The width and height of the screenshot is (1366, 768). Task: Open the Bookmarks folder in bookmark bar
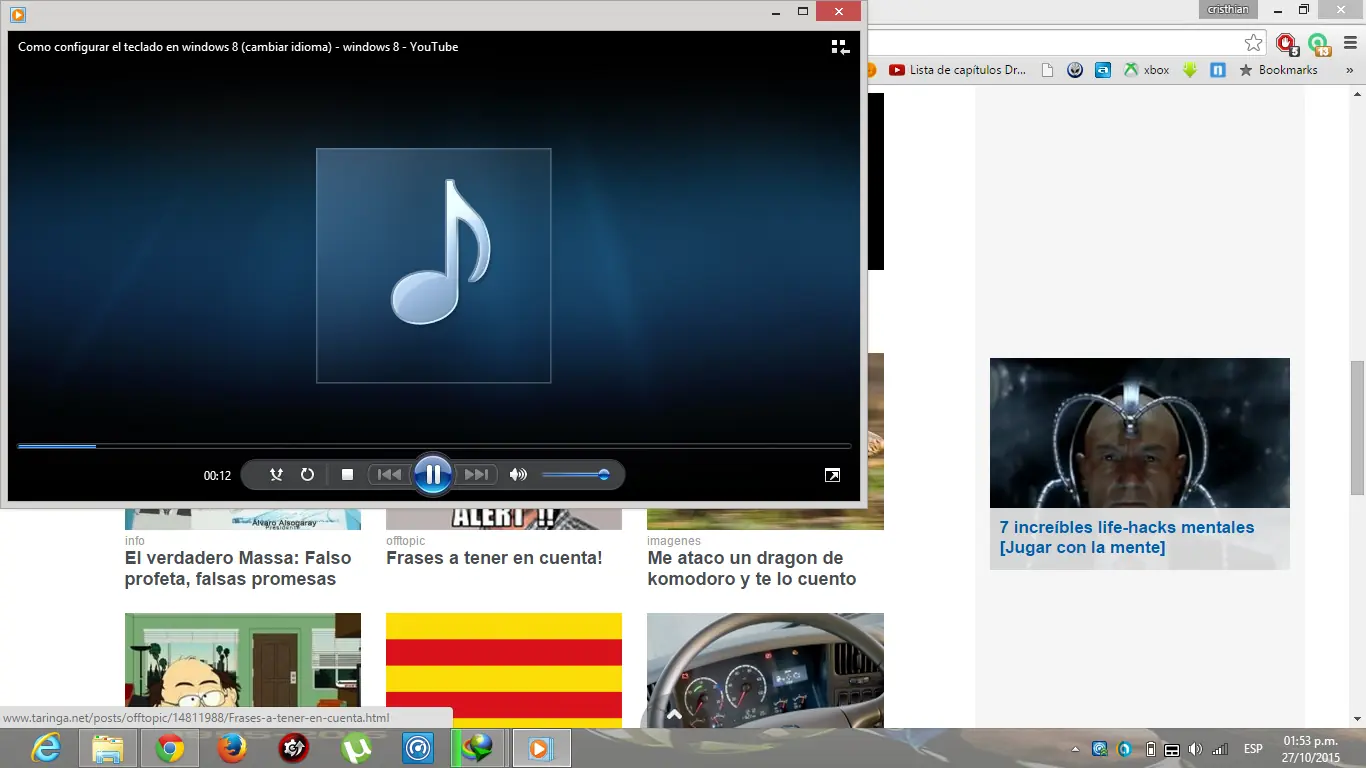(1278, 70)
